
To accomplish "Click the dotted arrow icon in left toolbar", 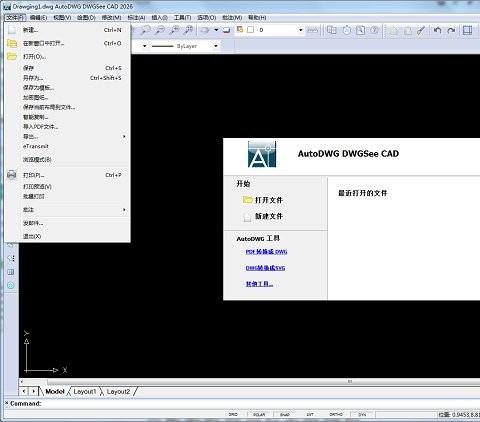I will (x=11, y=258).
